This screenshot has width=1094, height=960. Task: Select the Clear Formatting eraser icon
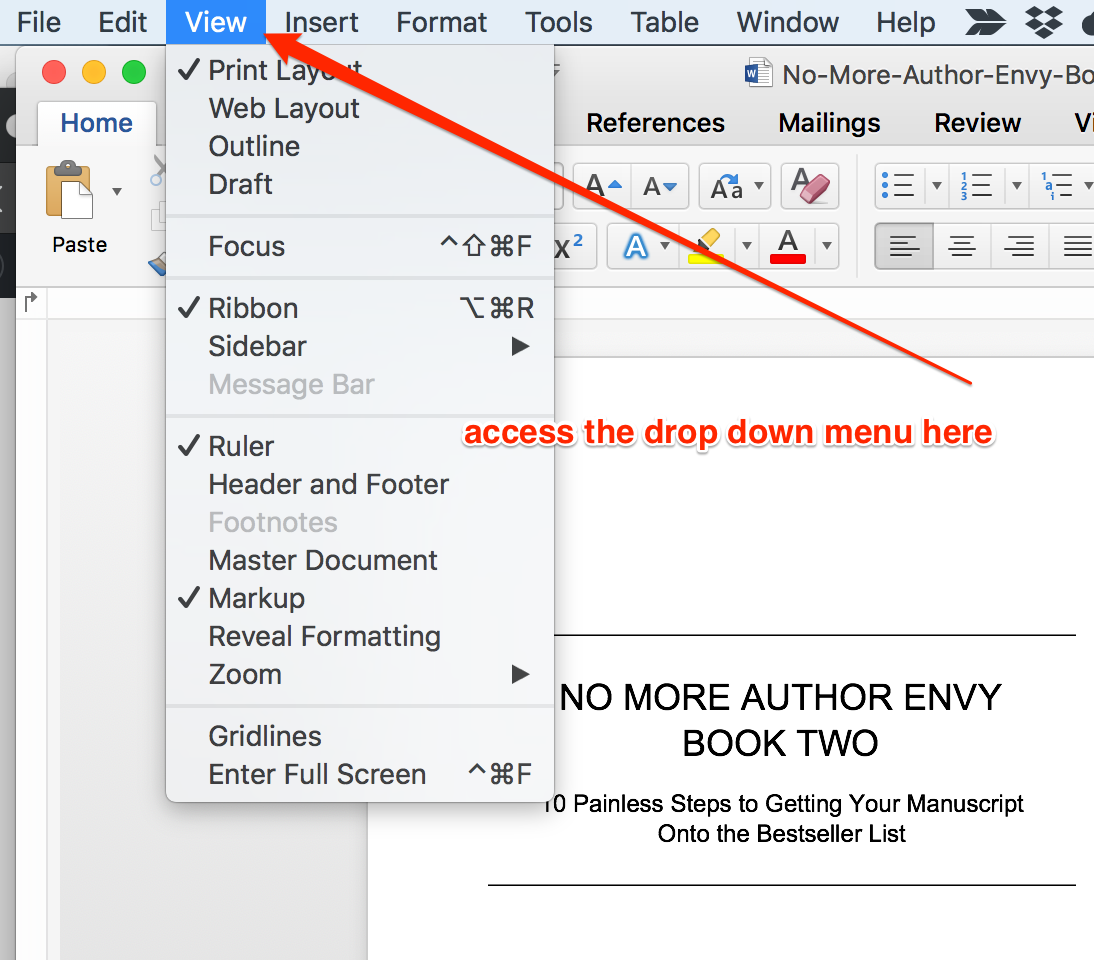[x=810, y=186]
